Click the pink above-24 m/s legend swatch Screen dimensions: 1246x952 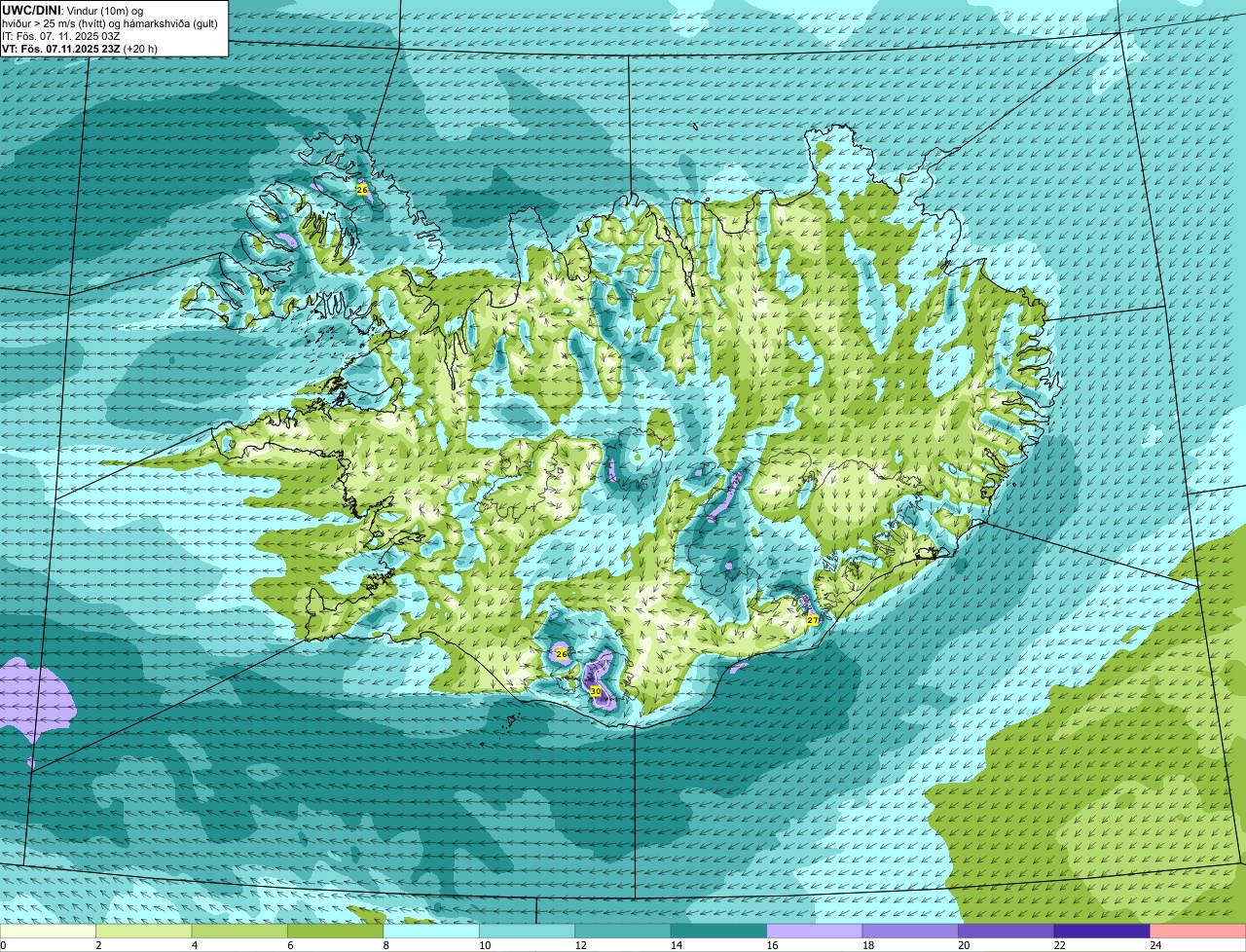[x=1197, y=931]
